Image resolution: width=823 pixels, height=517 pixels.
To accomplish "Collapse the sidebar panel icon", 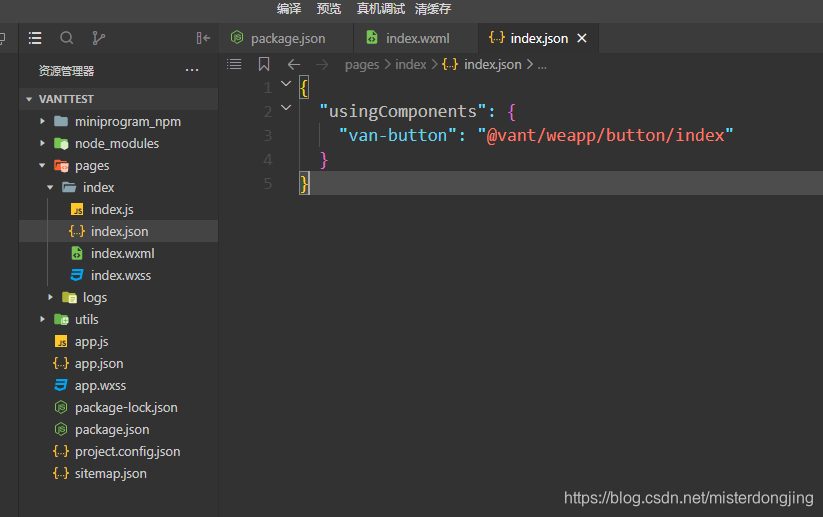I will 203,38.
